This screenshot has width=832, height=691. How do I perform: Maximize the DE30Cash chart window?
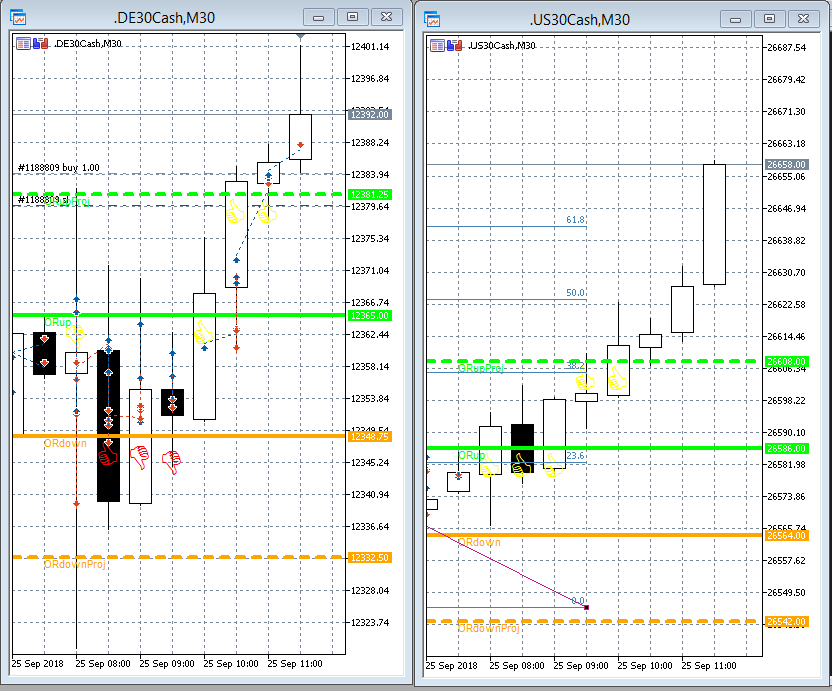(x=352, y=18)
